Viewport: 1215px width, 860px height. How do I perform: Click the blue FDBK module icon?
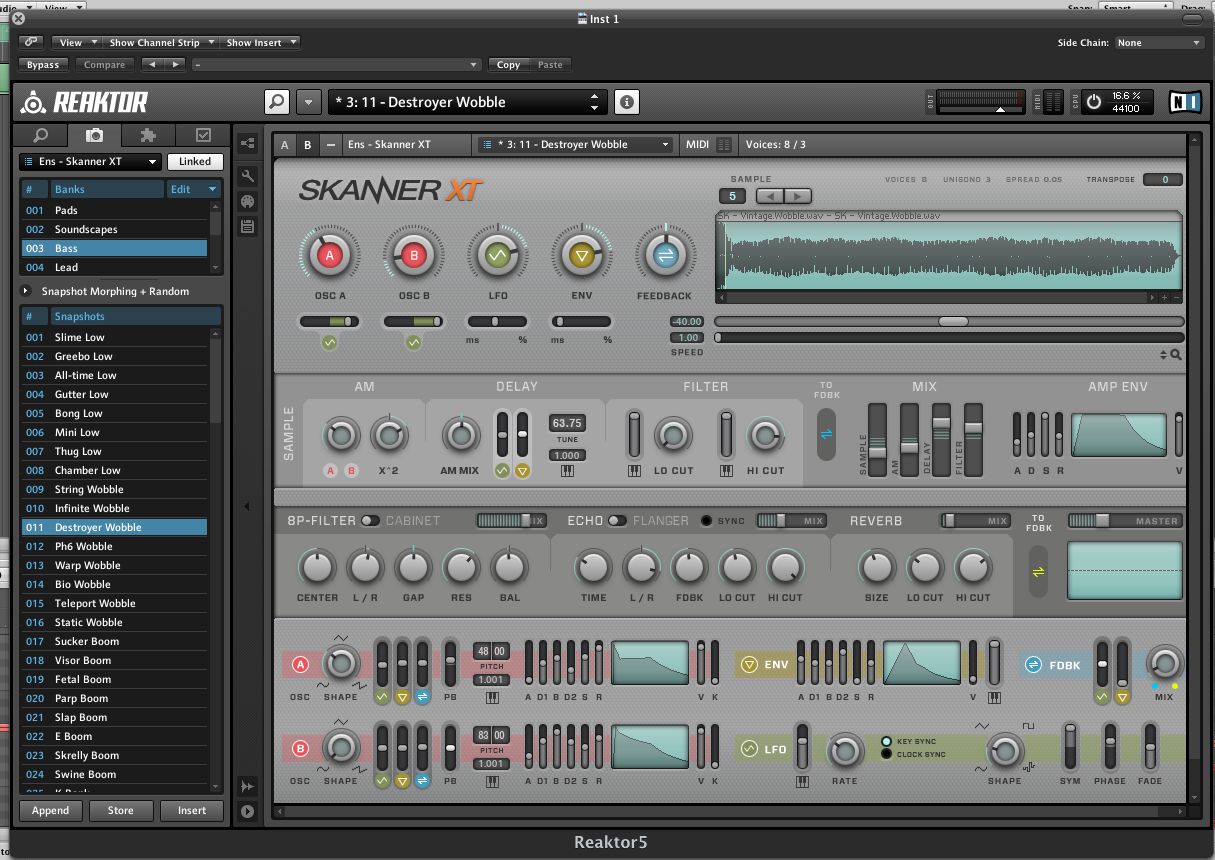click(1034, 664)
